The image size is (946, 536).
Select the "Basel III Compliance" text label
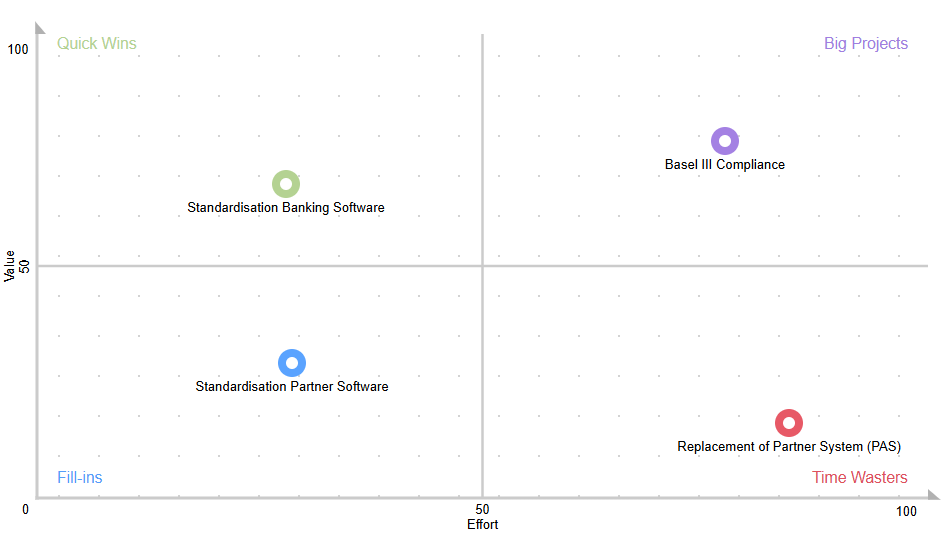[x=725, y=165]
